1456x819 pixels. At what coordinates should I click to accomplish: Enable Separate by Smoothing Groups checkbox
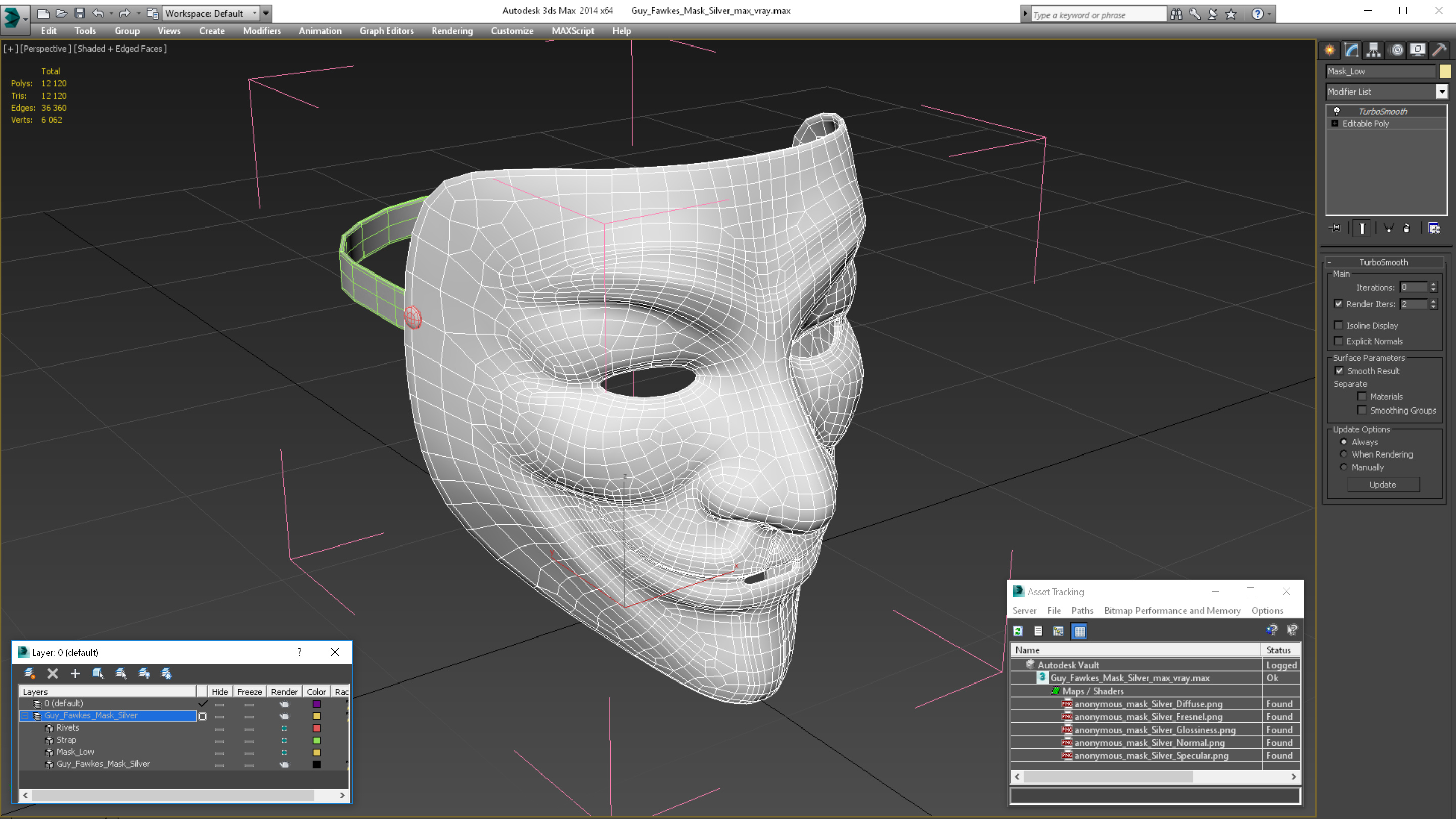coord(1362,411)
